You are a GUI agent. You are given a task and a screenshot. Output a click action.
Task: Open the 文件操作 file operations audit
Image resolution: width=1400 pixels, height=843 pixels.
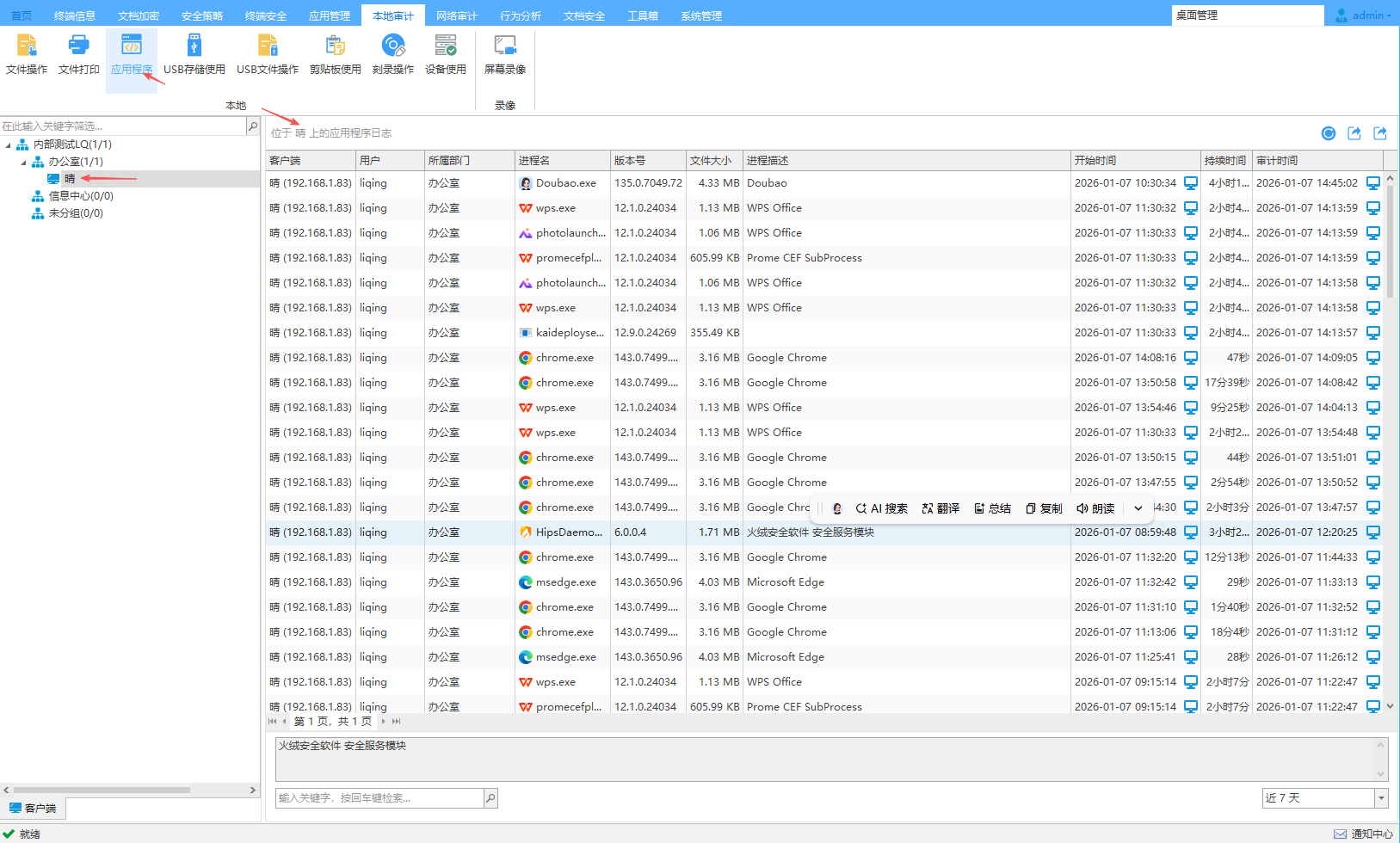coord(27,54)
